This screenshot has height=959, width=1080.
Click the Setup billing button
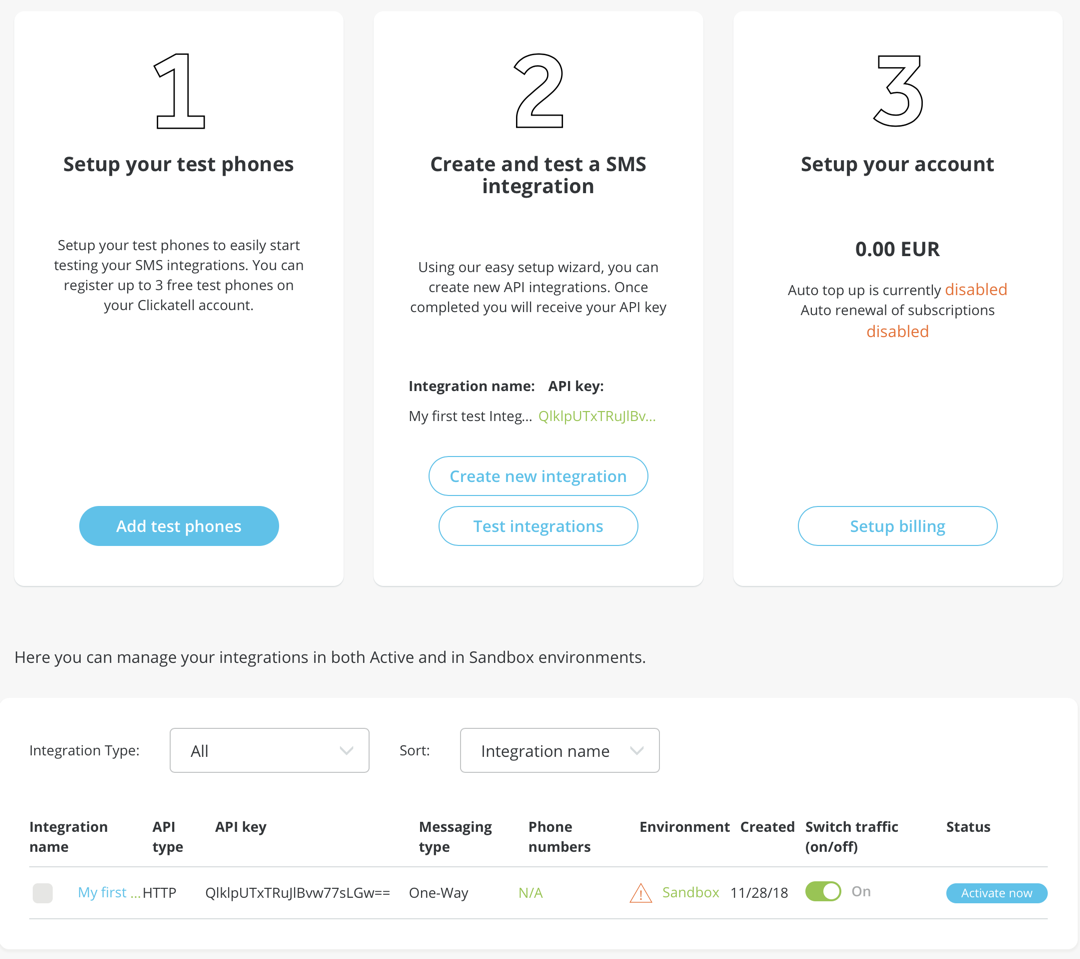(897, 526)
